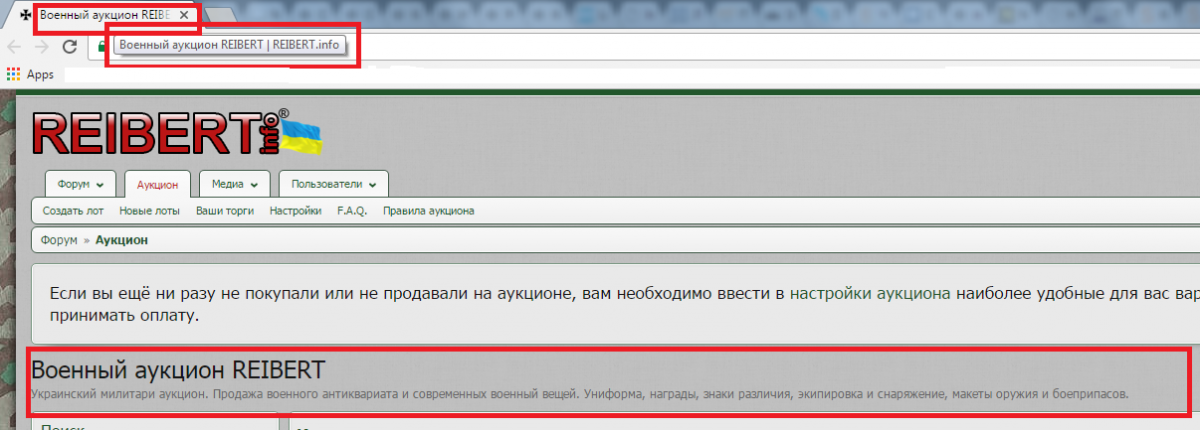Click the browser Reload page icon
The width and height of the screenshot is (1200, 430).
point(70,47)
